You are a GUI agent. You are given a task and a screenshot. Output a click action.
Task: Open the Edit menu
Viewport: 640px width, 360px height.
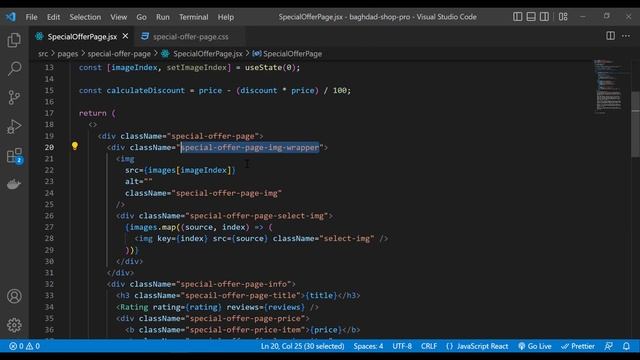coord(53,17)
